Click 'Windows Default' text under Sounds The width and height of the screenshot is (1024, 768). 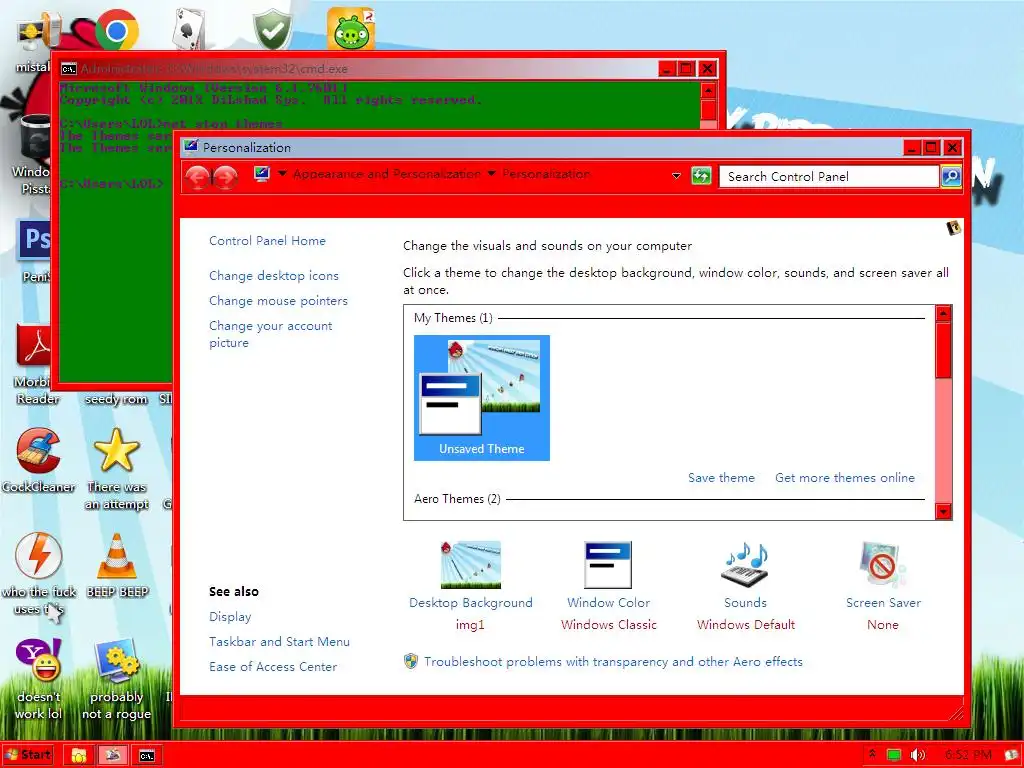click(746, 624)
